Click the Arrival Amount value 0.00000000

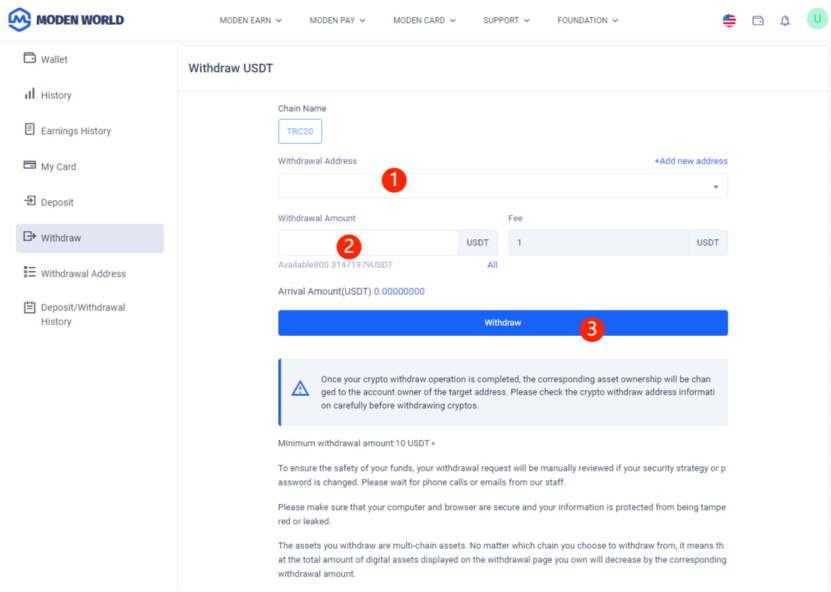[x=399, y=291]
